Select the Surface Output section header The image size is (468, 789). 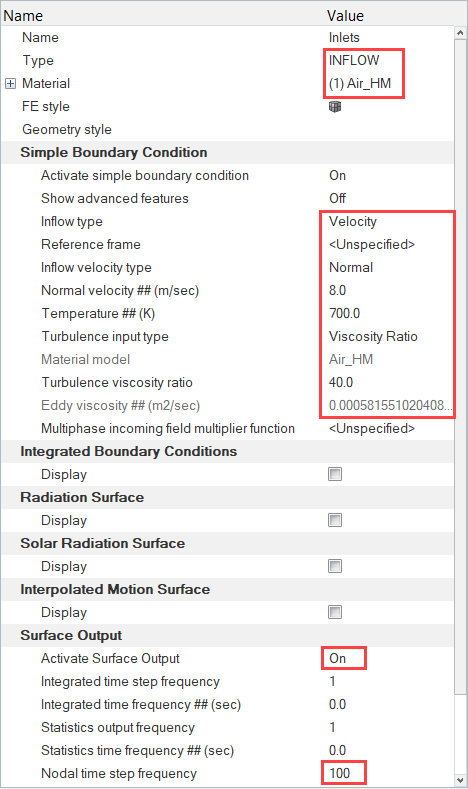pyautogui.click(x=71, y=636)
